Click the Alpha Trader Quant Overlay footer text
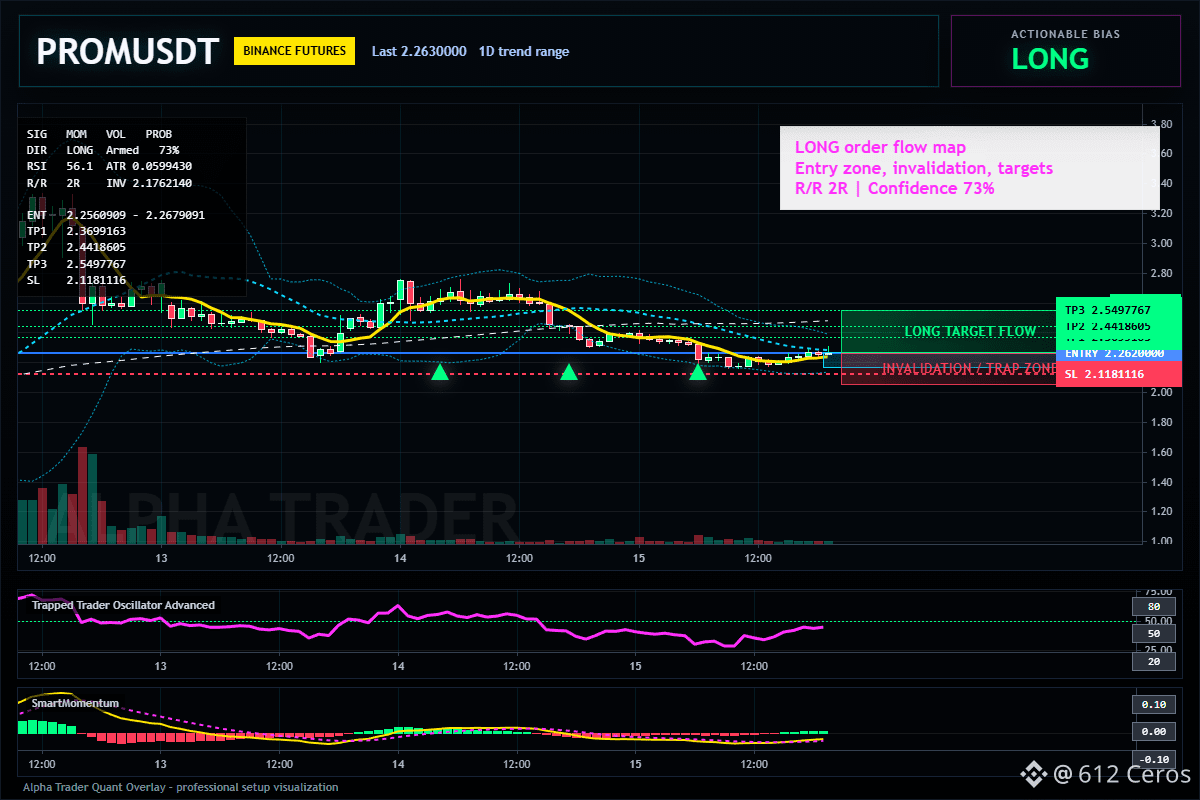1200x800 pixels. pyautogui.click(x=180, y=787)
